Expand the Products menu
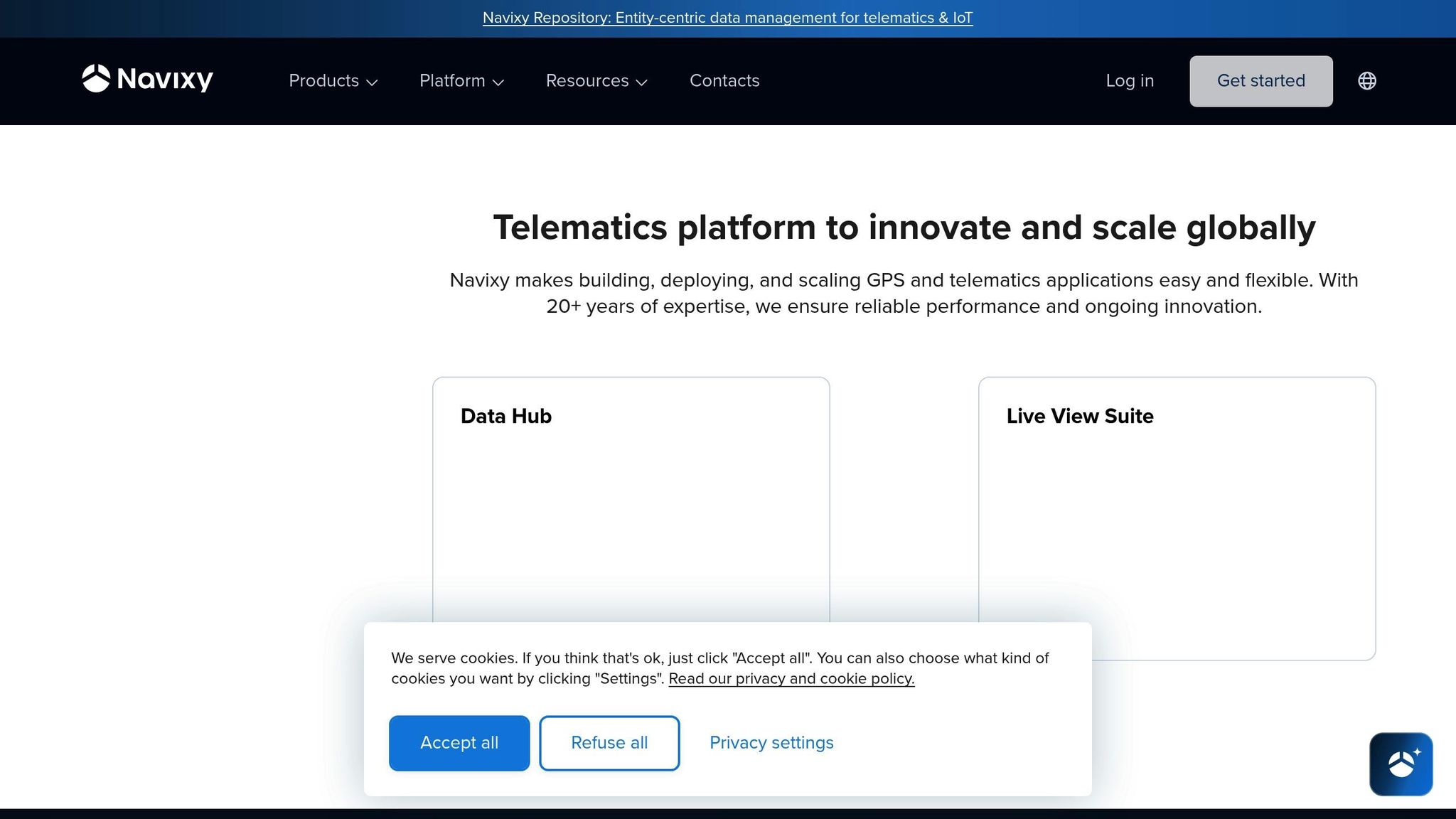 point(333,81)
